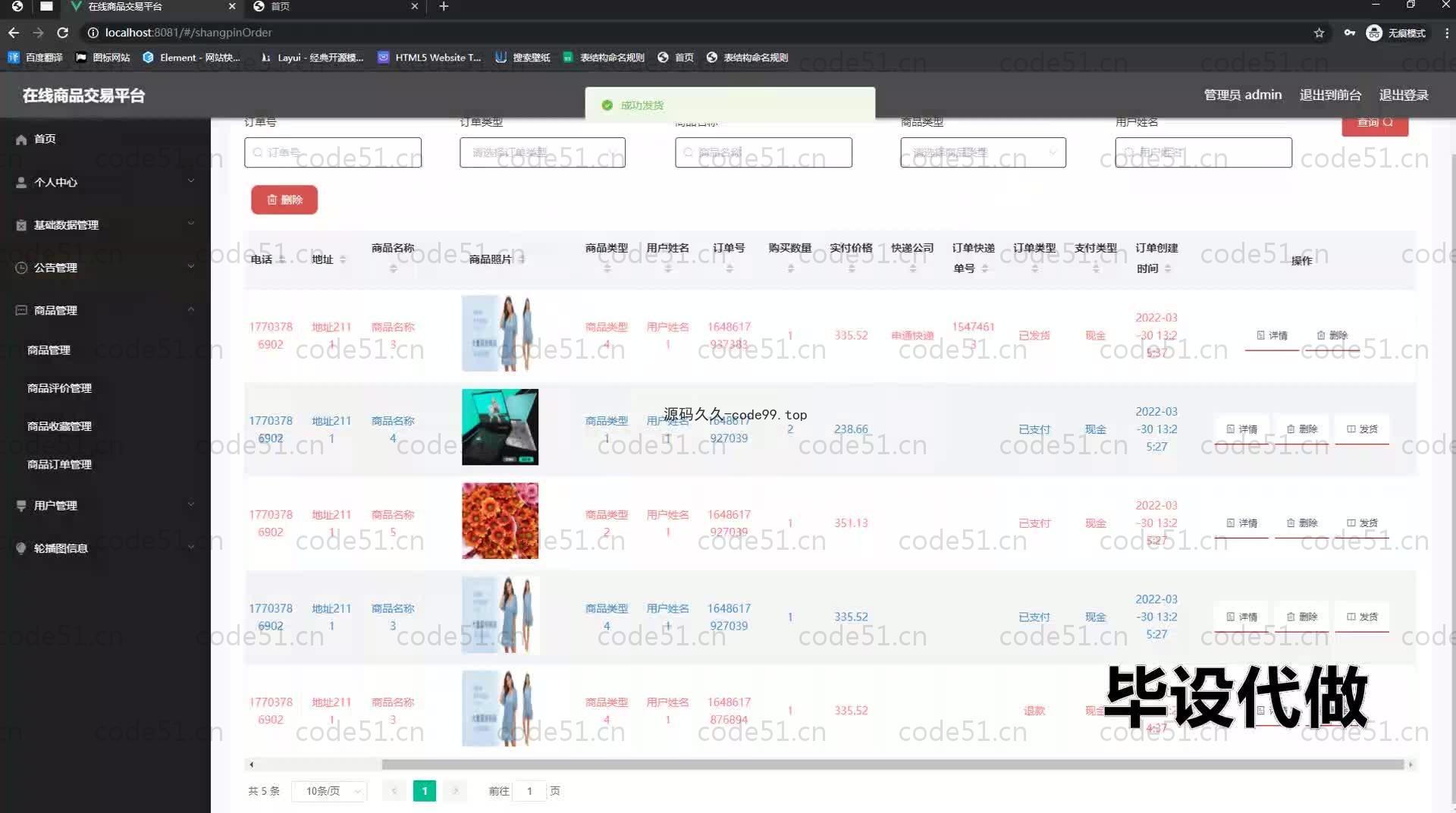
Task: Reload the page in the browser
Action: (63, 33)
